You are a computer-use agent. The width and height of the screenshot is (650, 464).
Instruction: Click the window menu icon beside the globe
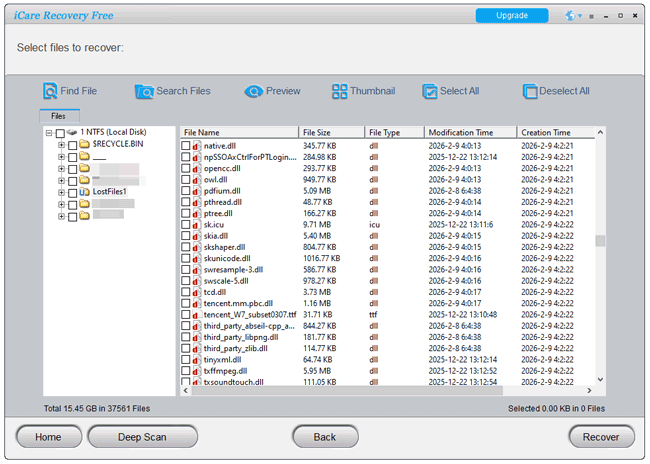592,16
